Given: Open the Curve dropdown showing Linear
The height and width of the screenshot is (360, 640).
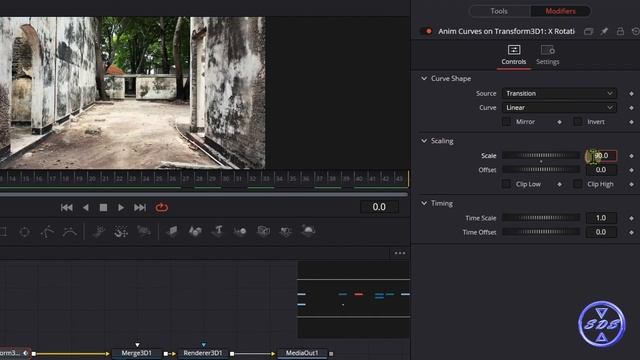Looking at the screenshot, I should [559, 108].
